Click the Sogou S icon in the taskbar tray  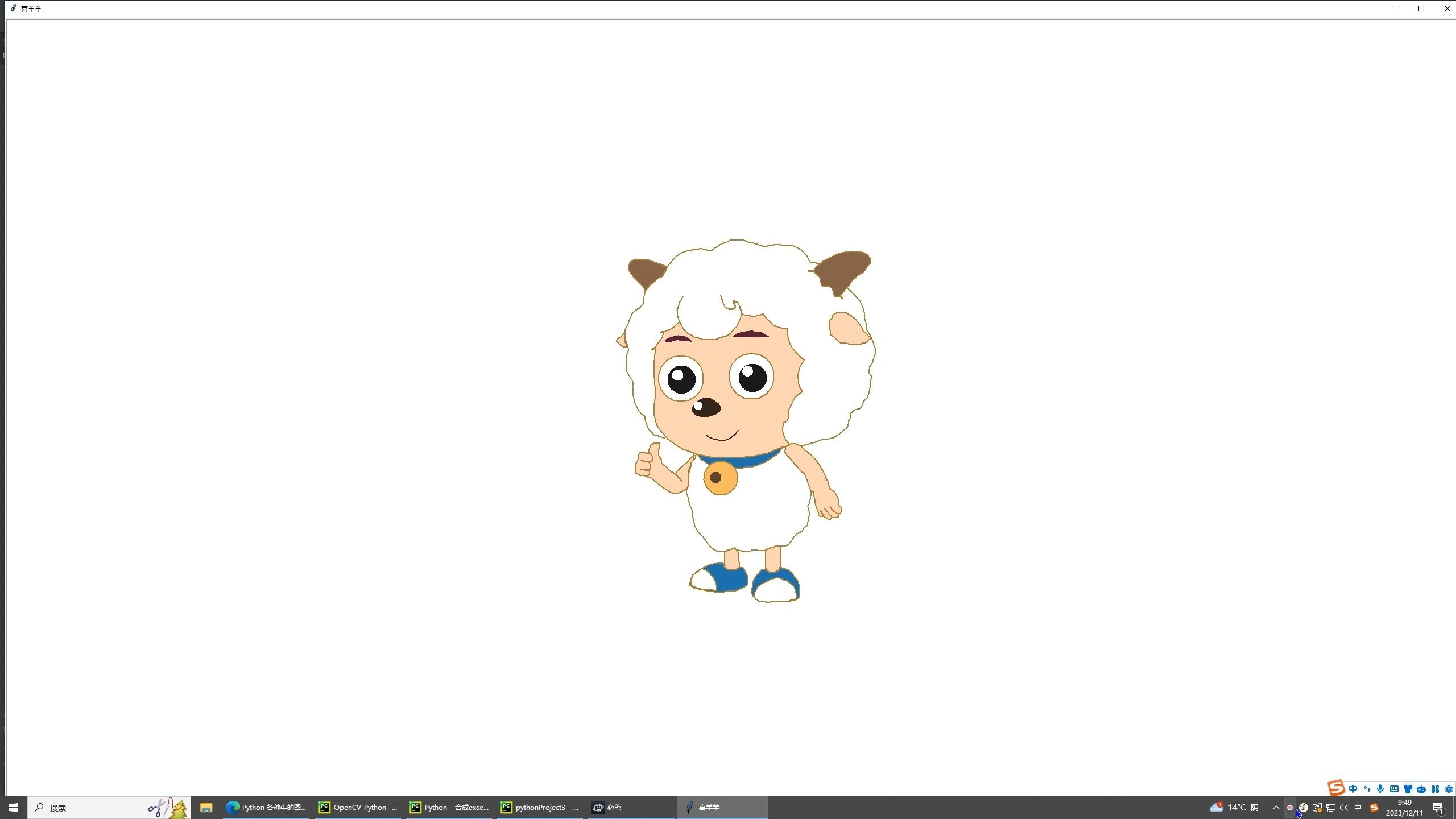[1374, 808]
